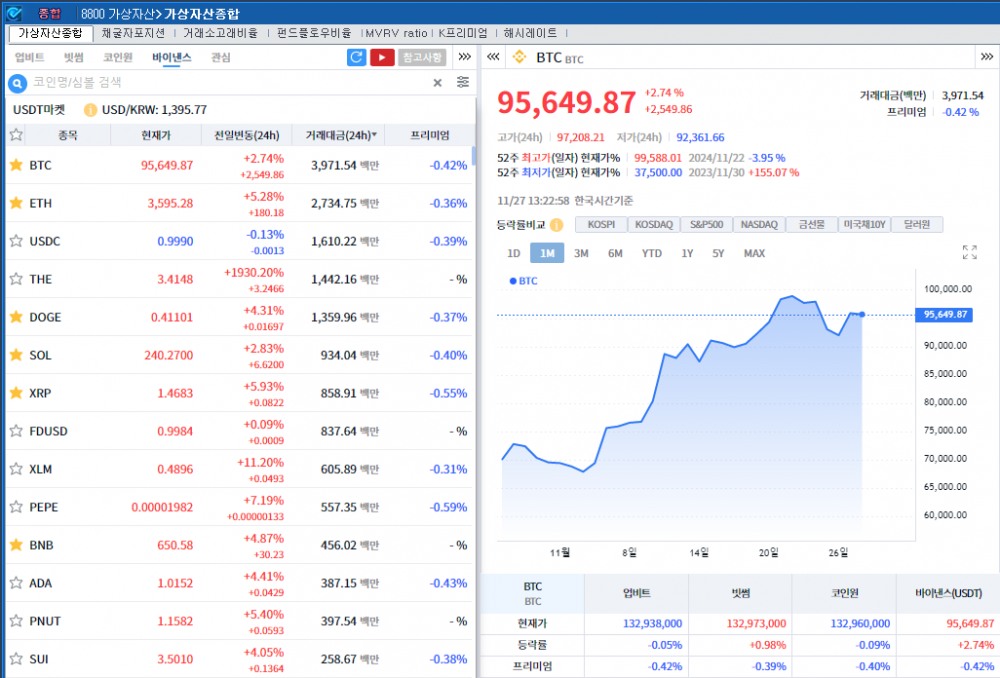Open more tabs using the triple chevron
Image resolution: width=1000 pixels, height=678 pixels.
click(464, 57)
